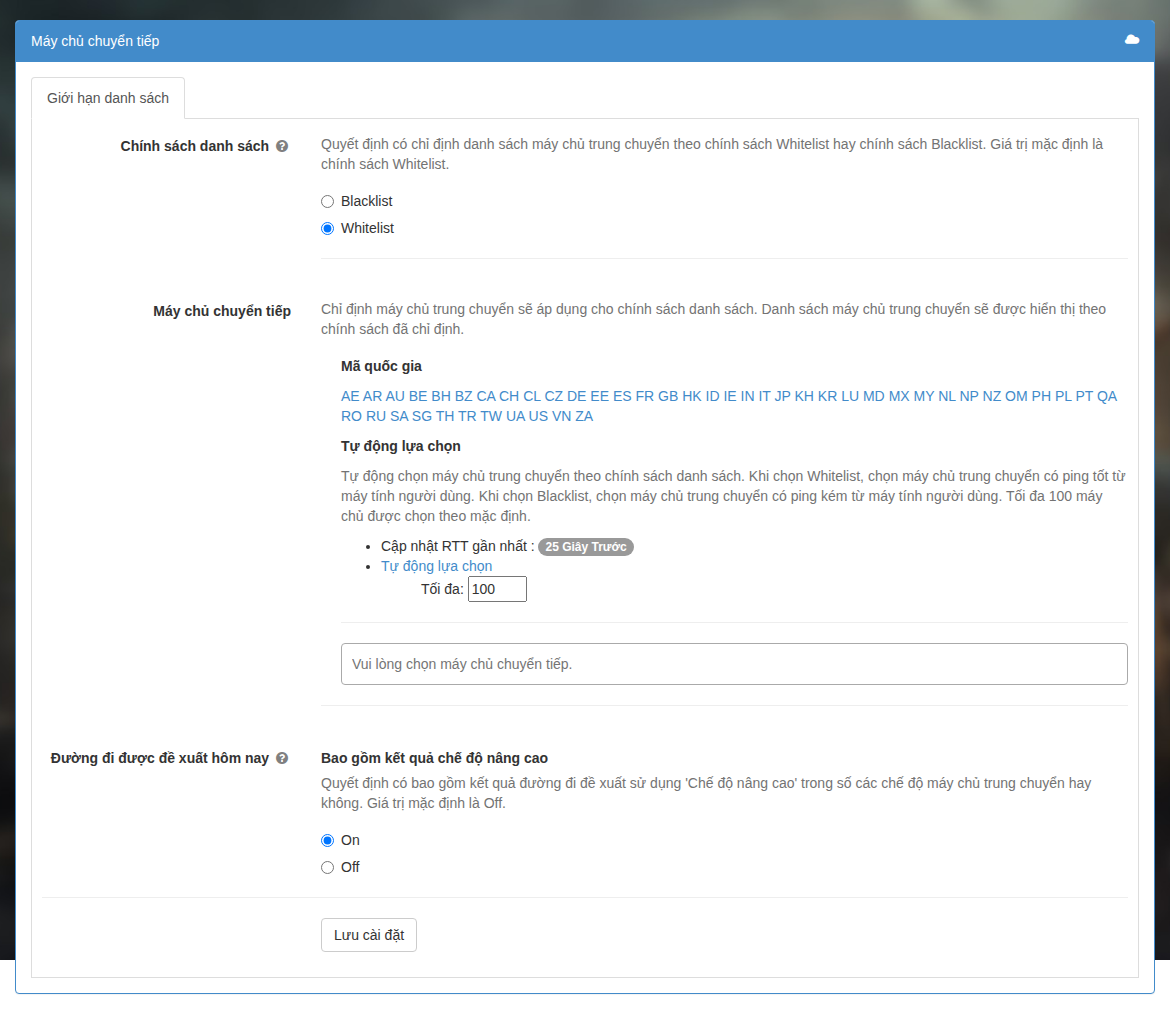Click the Tự động lựa chọn link

[437, 566]
